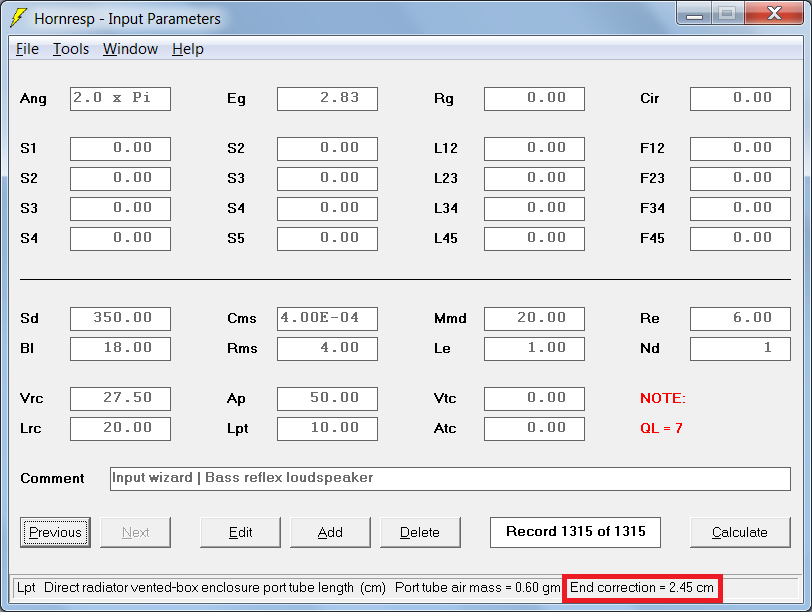Click the L34 input field
Image resolution: width=812 pixels, height=612 pixels.
click(534, 209)
